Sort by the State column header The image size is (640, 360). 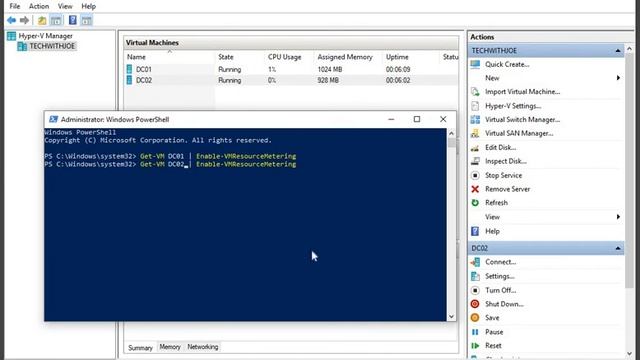coord(239,57)
